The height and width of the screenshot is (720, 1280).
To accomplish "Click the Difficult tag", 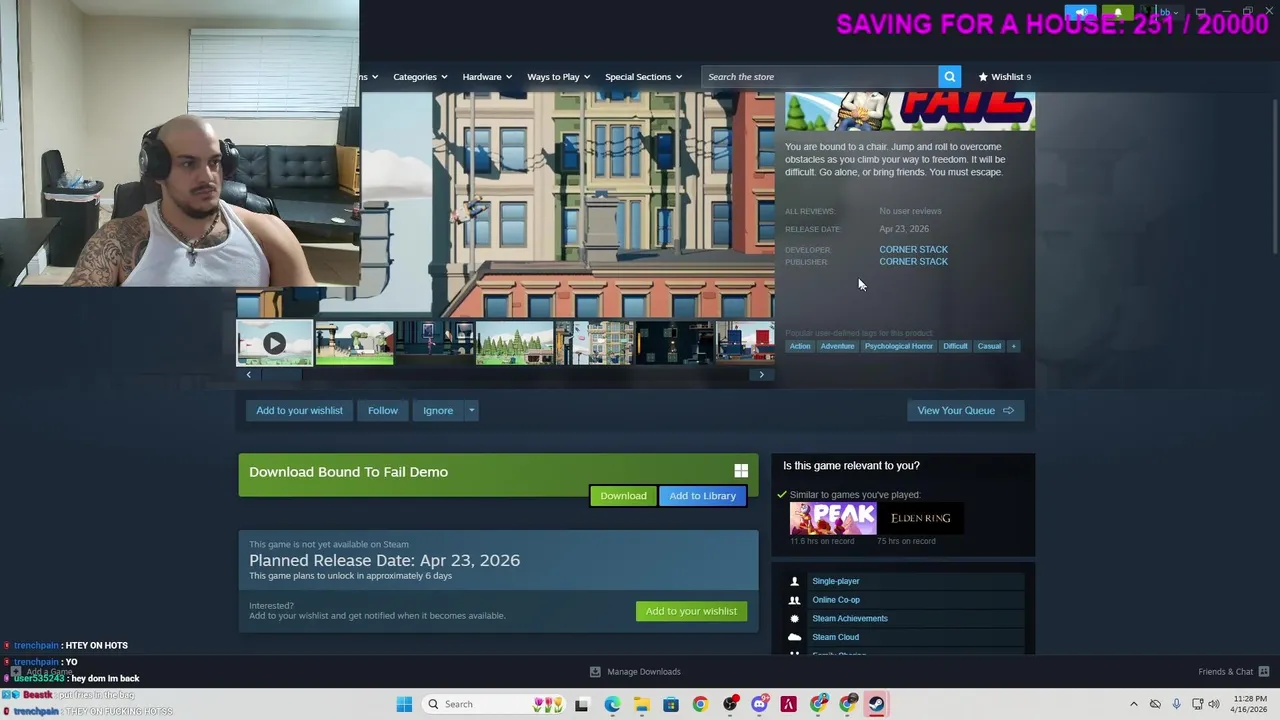I will point(955,346).
